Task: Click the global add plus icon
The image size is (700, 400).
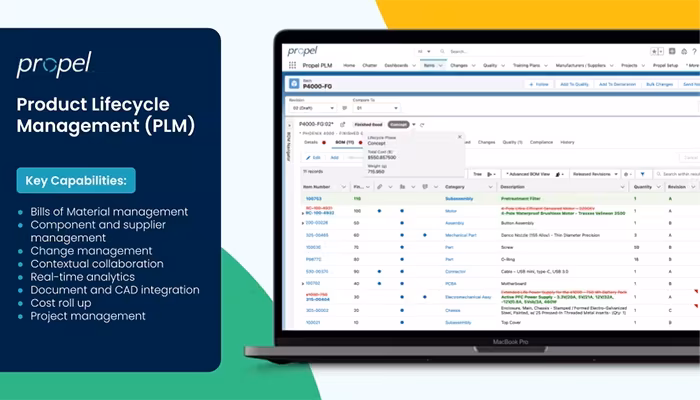Action: coord(672,51)
